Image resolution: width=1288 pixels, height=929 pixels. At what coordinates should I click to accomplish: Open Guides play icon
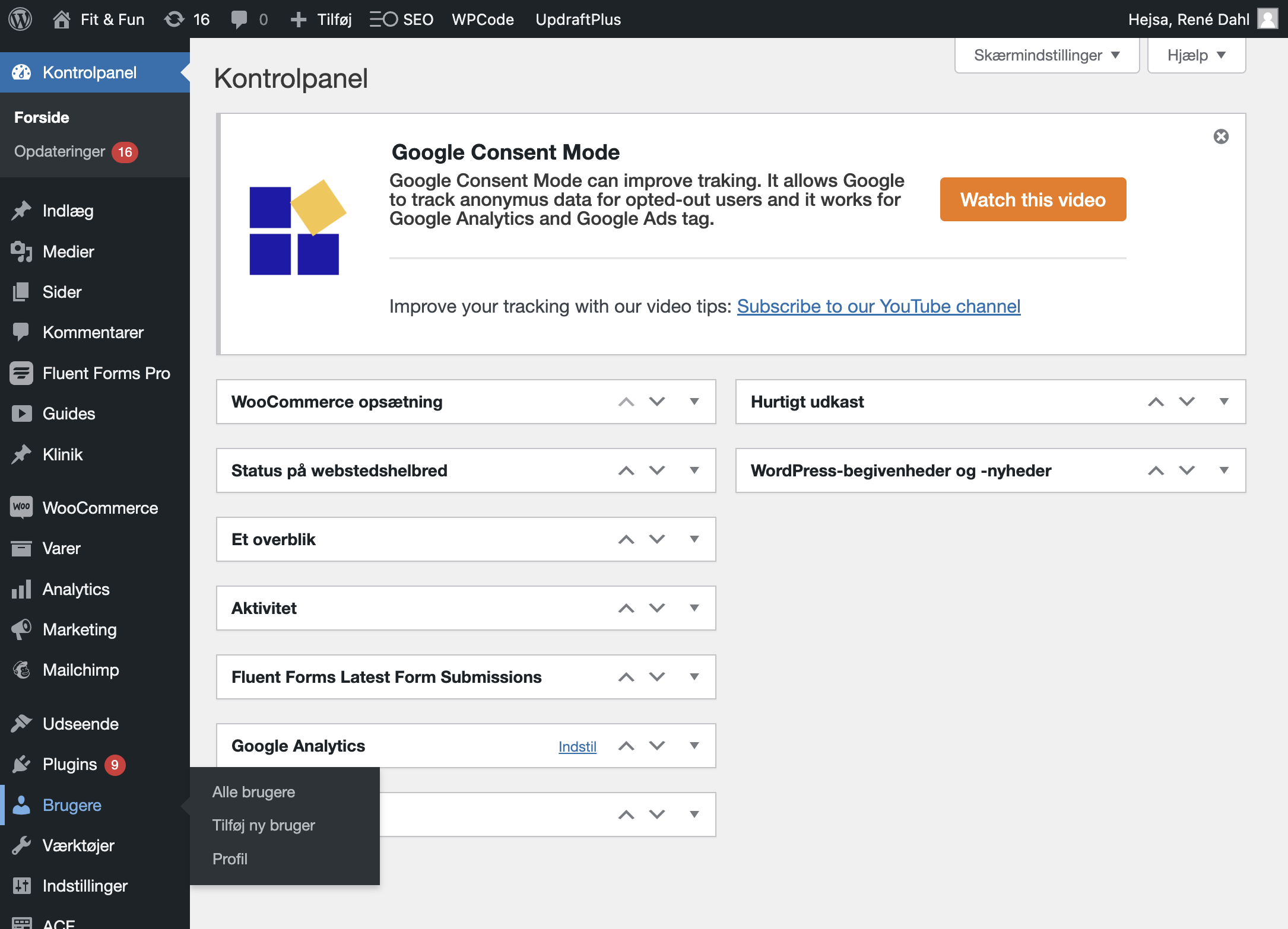21,413
